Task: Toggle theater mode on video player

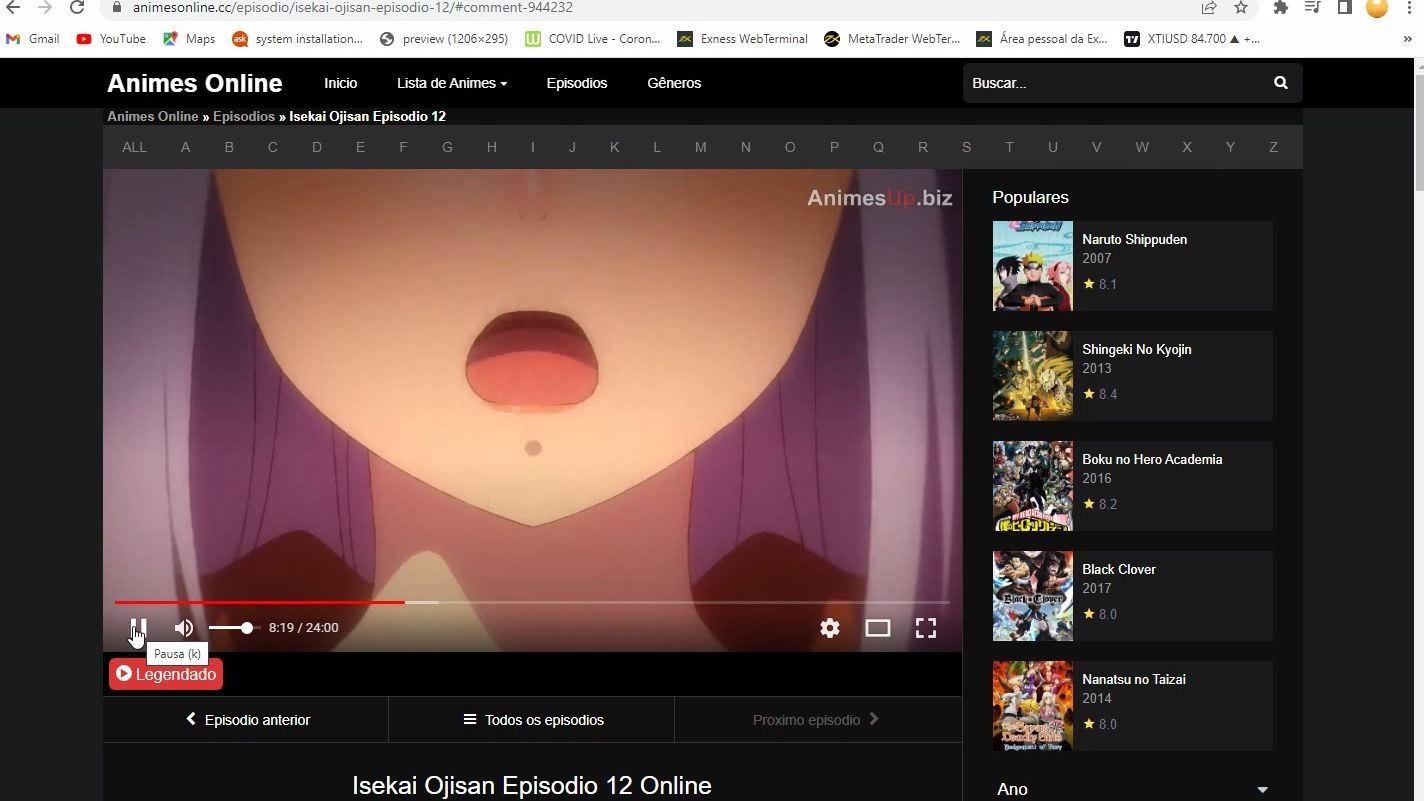Action: point(877,628)
